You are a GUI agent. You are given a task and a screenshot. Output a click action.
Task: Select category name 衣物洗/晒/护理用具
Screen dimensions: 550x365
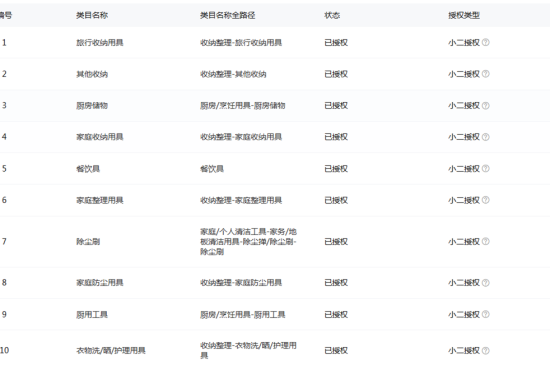111,350
